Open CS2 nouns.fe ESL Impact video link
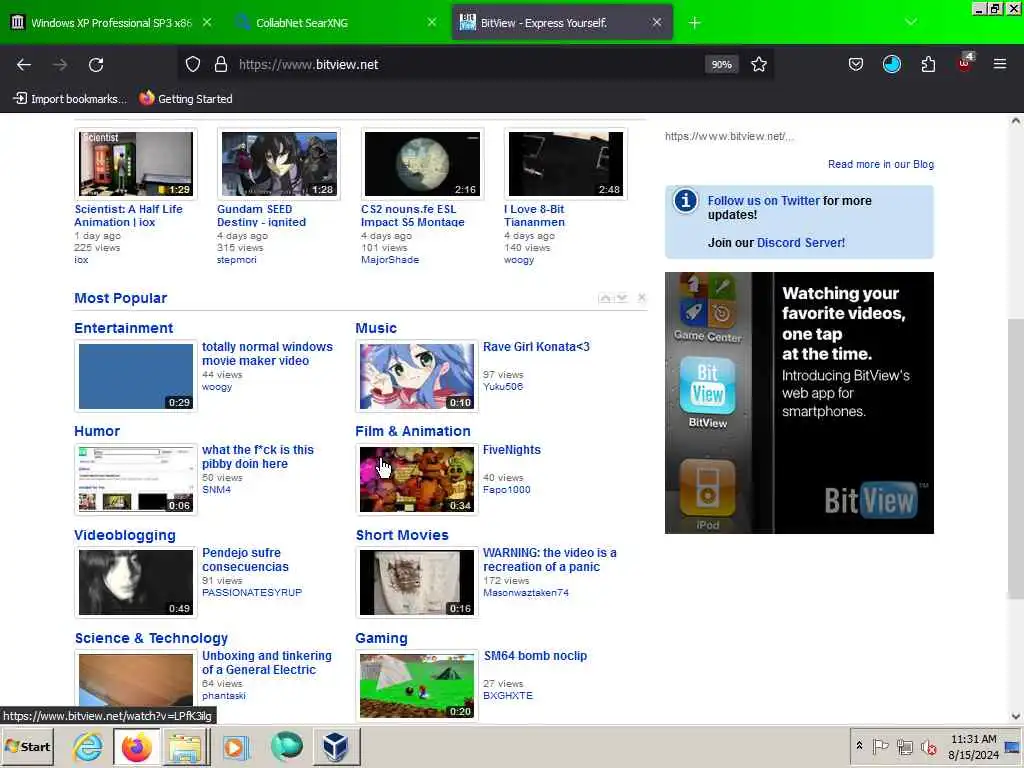The width and height of the screenshot is (1024, 768). pyautogui.click(x=413, y=216)
